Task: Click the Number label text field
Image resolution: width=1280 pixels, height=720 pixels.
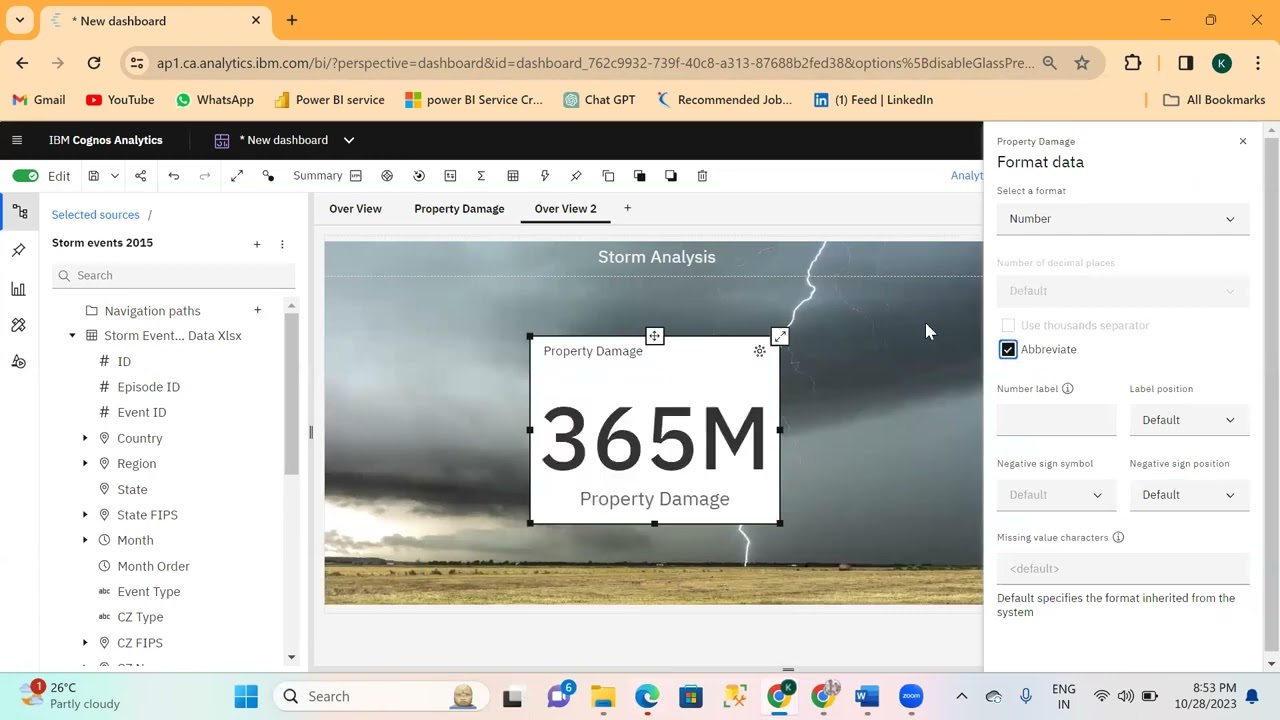Action: click(x=1056, y=420)
